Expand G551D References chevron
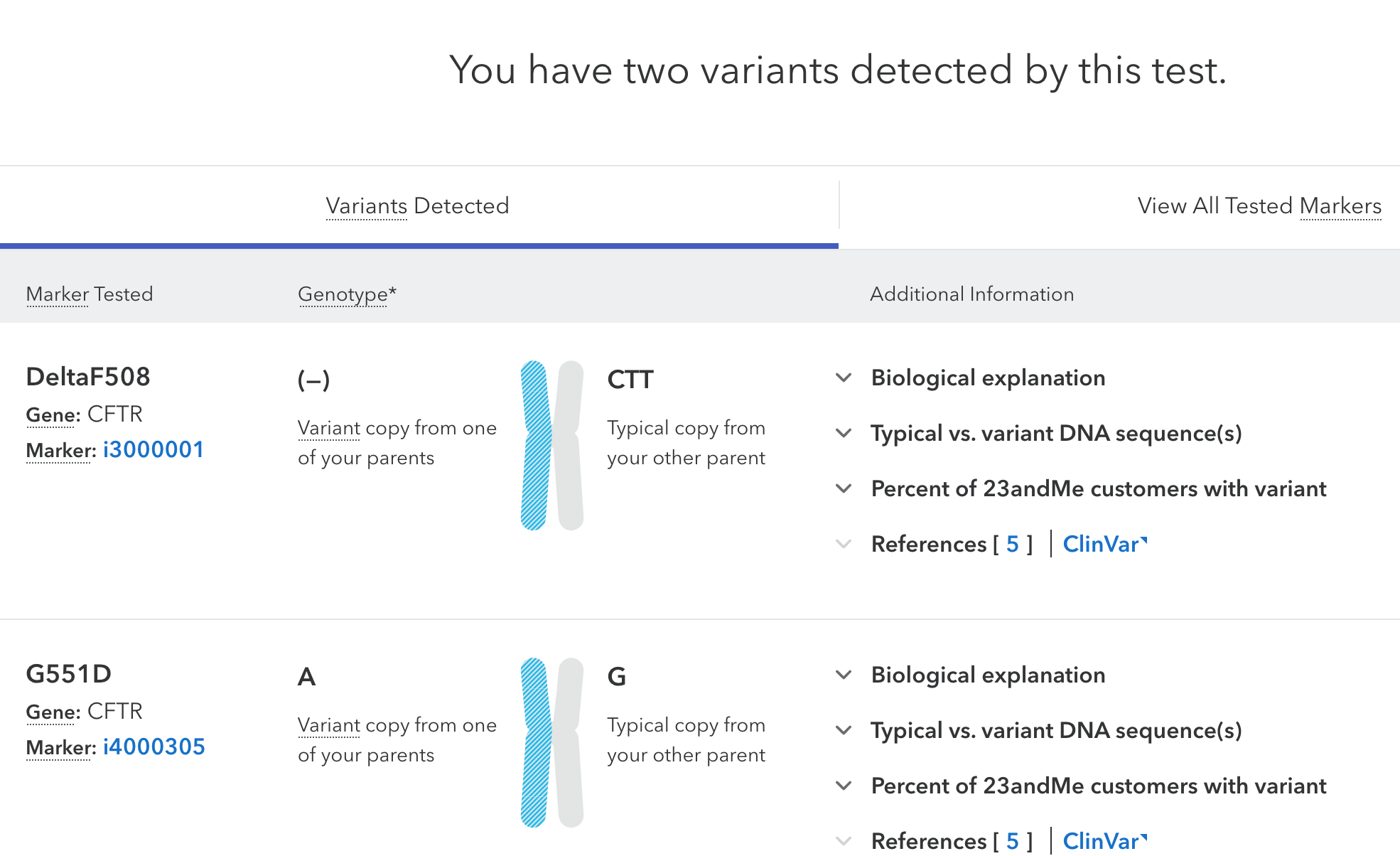 click(x=844, y=841)
